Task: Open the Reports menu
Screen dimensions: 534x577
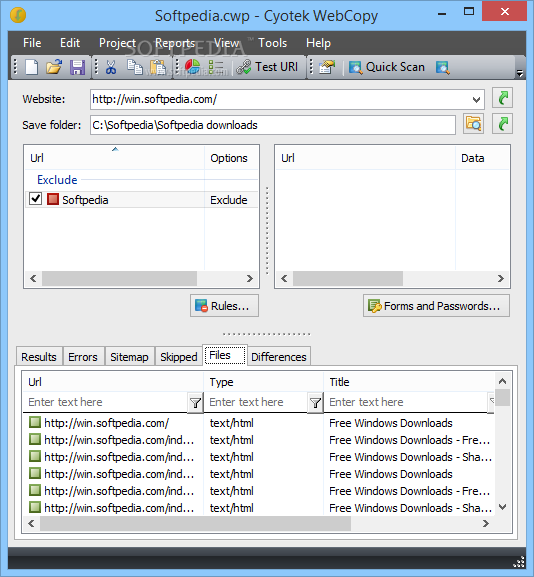Action: 175,43
